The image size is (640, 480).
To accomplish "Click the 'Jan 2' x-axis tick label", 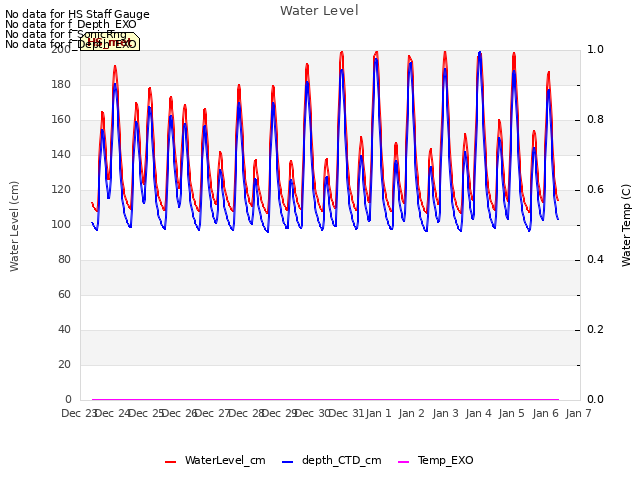I will pyautogui.click(x=412, y=413).
